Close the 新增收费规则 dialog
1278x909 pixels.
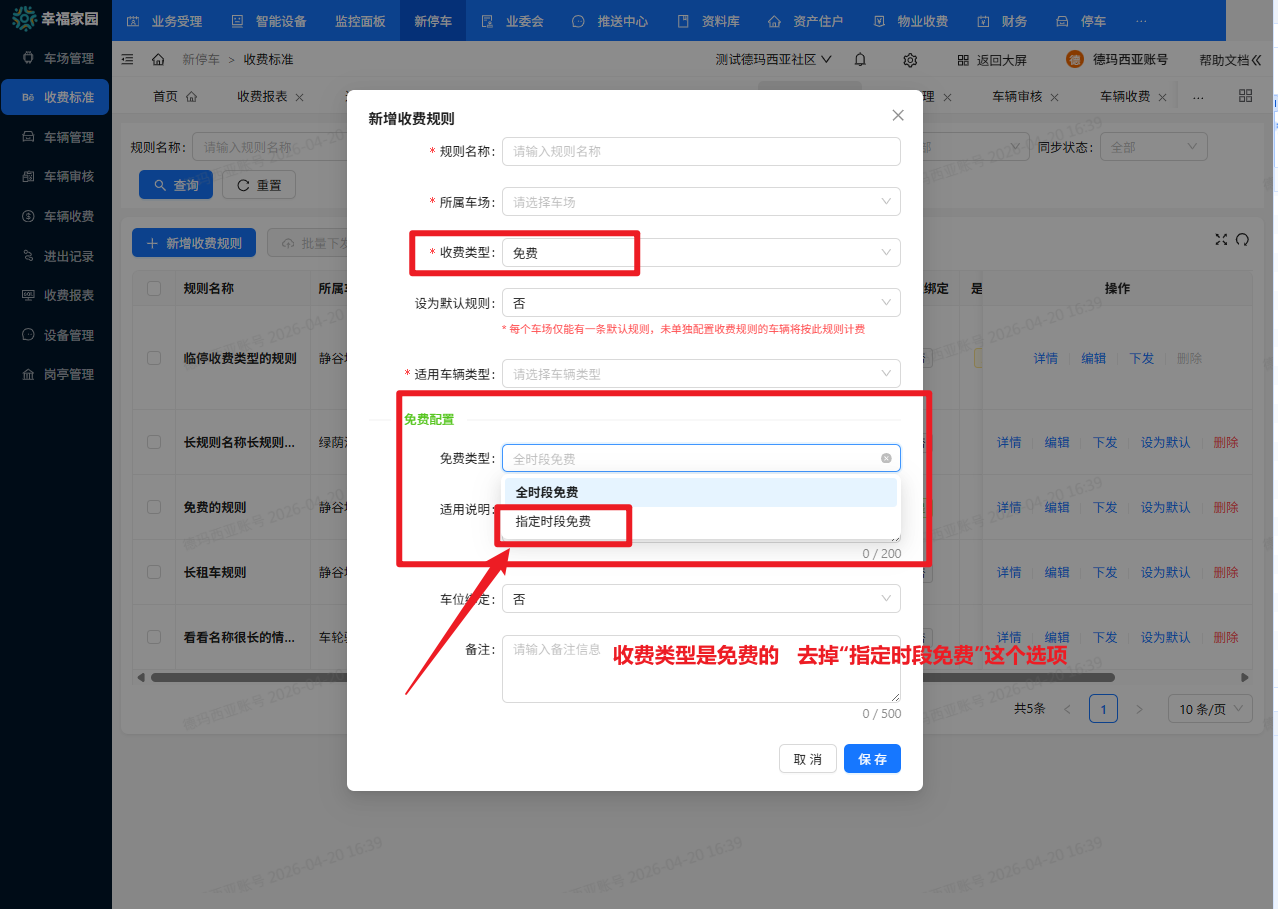(x=898, y=115)
